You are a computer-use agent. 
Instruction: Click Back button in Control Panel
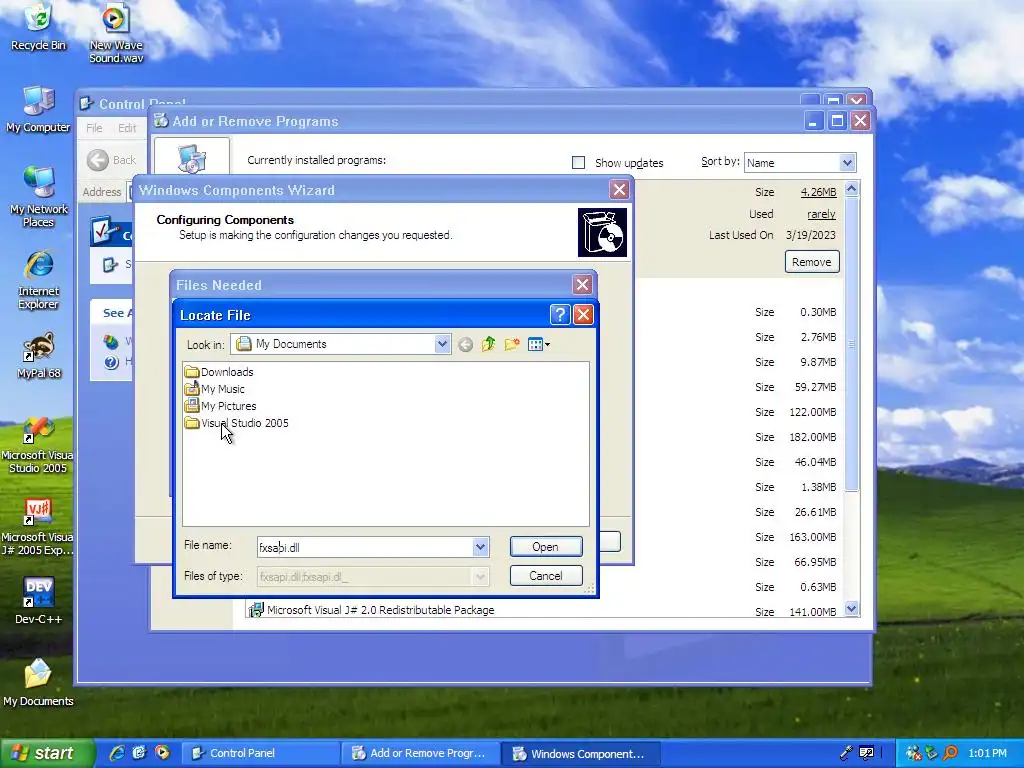[112, 160]
